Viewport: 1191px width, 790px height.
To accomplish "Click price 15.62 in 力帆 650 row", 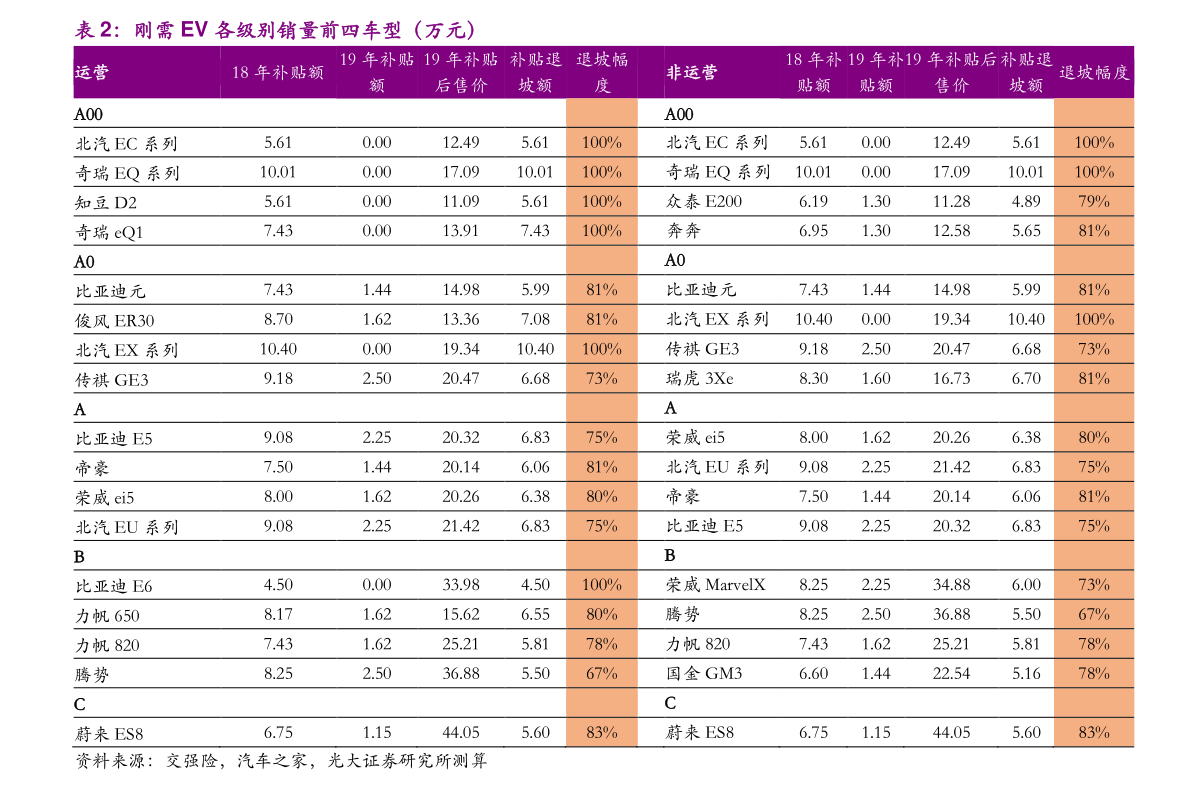I will (461, 615).
